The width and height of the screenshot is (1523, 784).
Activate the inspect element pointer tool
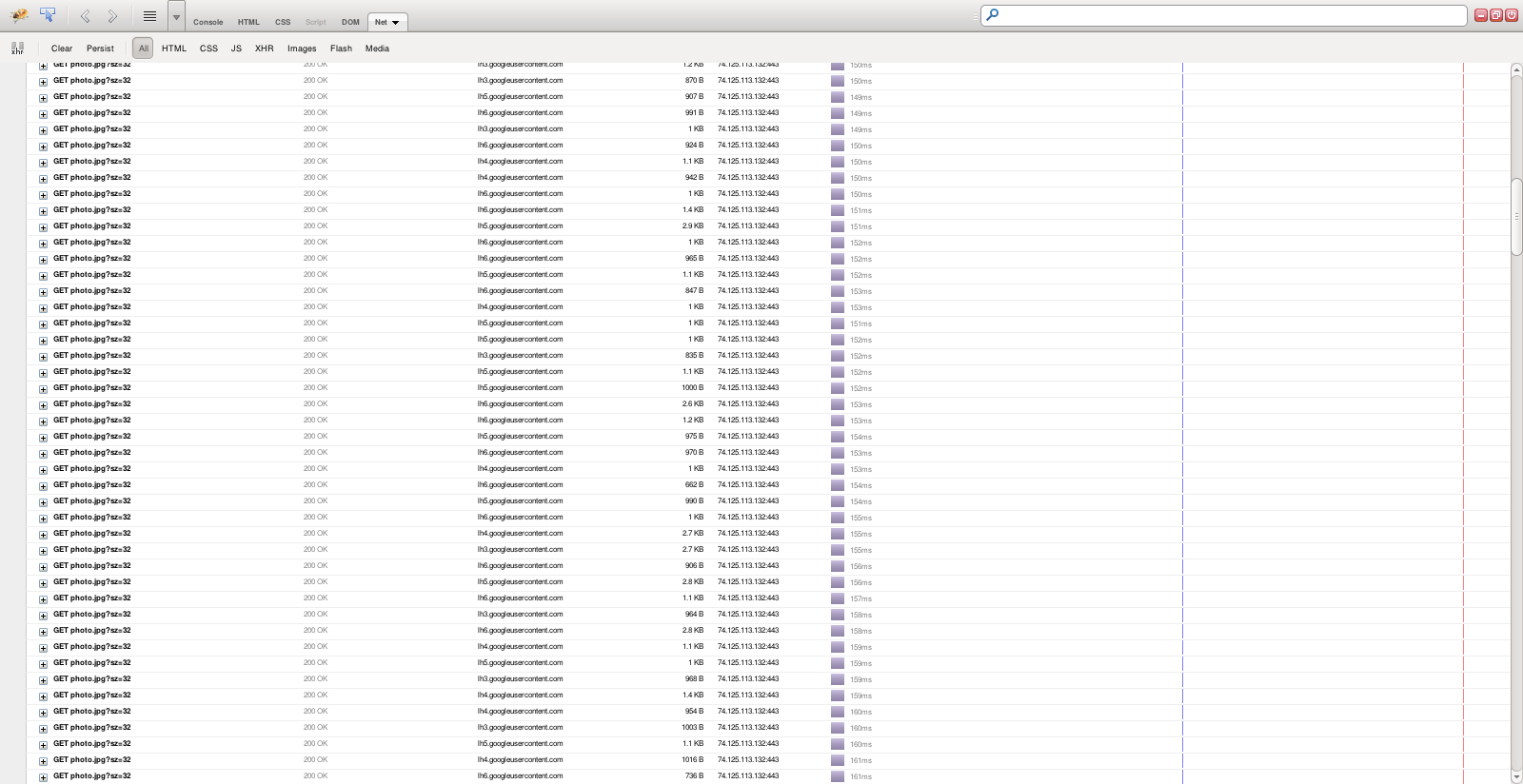tap(48, 15)
